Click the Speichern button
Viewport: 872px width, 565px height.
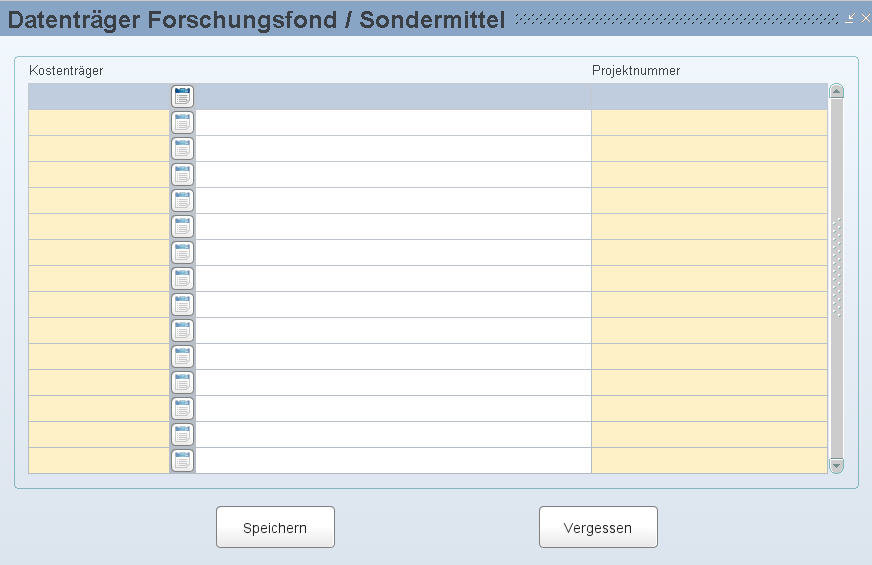(275, 527)
